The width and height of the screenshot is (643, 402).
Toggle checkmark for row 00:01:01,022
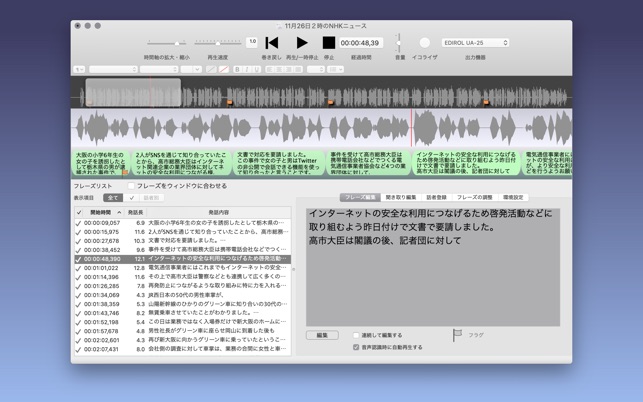pos(78,268)
